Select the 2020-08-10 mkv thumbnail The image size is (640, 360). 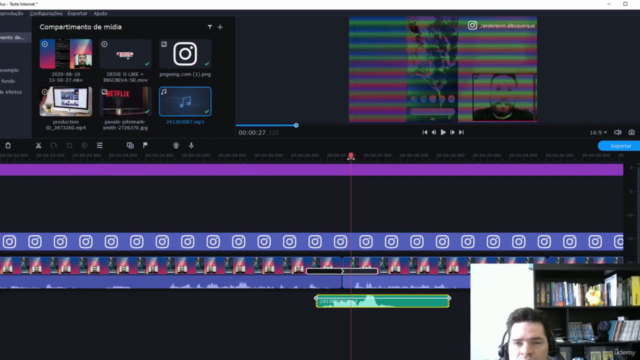click(x=66, y=54)
